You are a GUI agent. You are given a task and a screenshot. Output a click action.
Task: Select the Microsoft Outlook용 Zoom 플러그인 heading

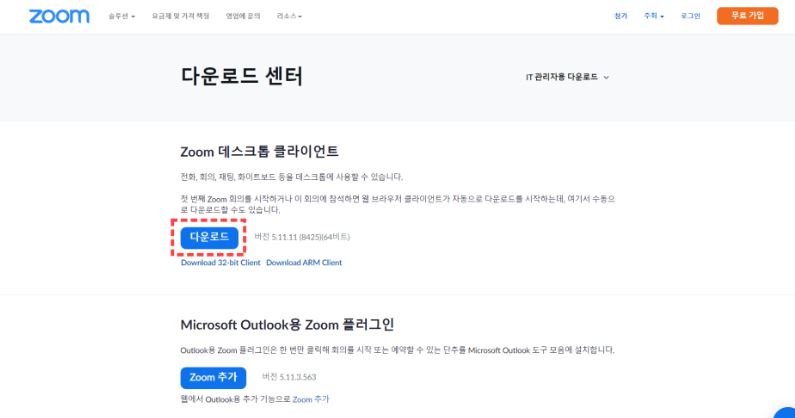[287, 325]
